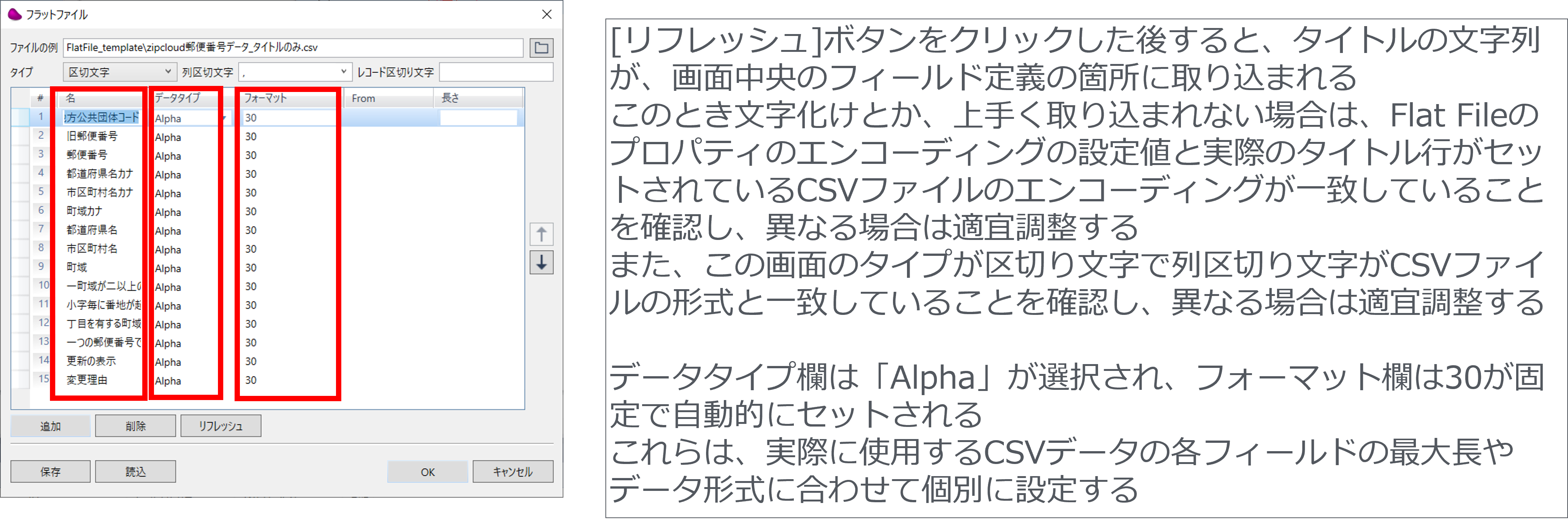Click the 名 column header
Viewport: 1568px width, 531px height.
coord(97,98)
